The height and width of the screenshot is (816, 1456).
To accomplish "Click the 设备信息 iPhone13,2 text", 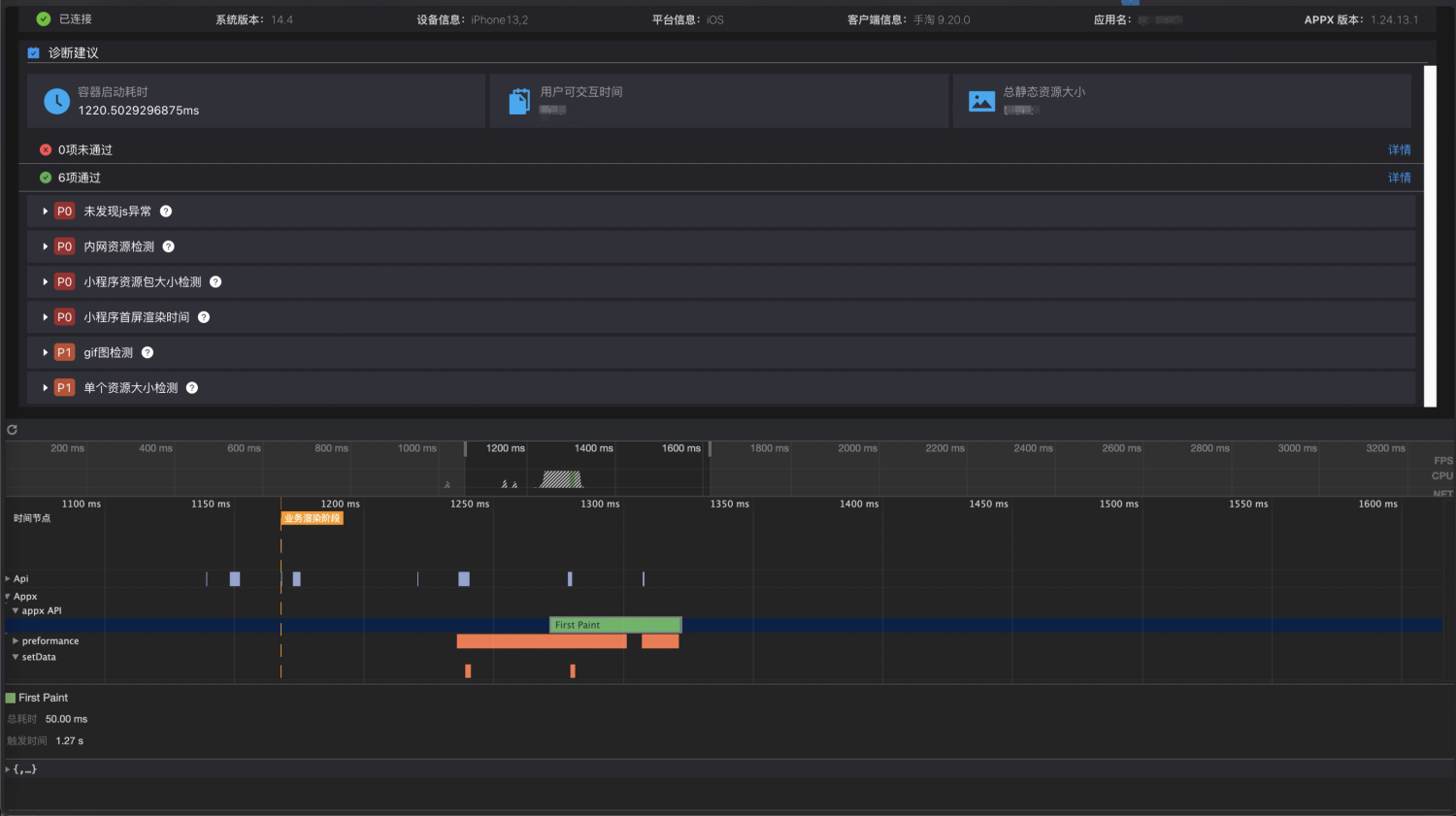I will tap(473, 19).
